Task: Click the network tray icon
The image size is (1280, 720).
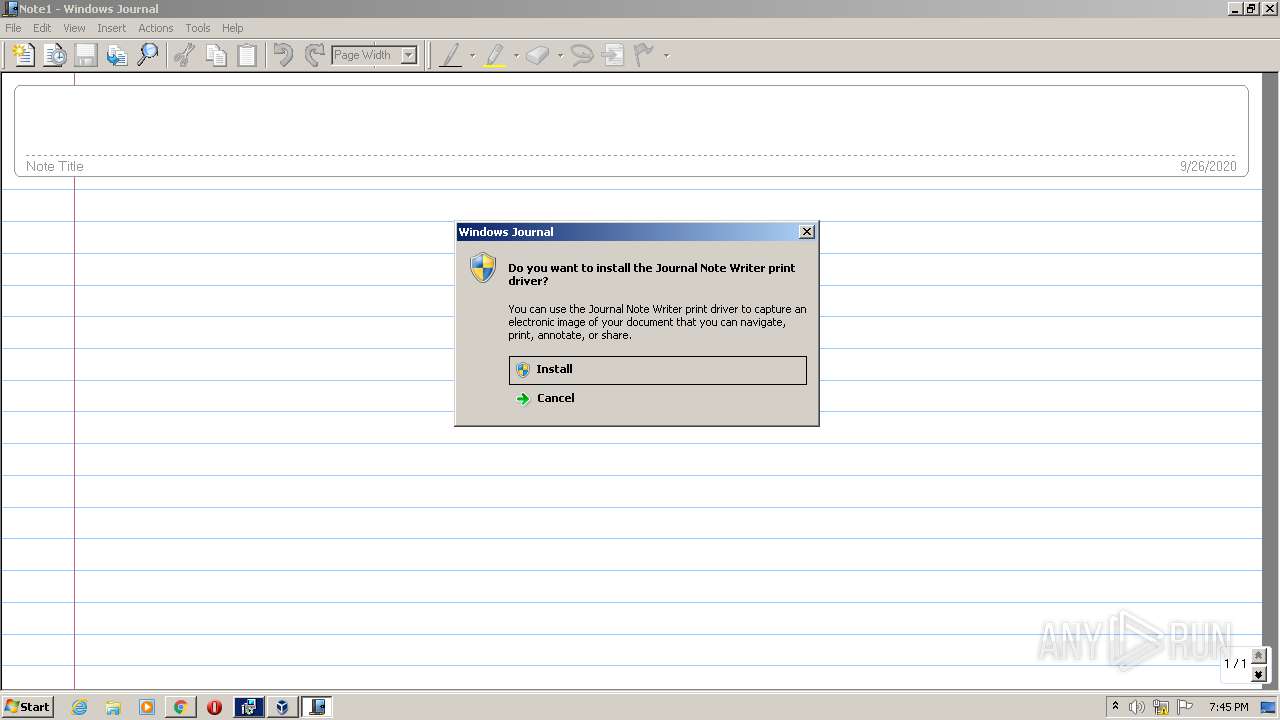Action: [x=1161, y=707]
